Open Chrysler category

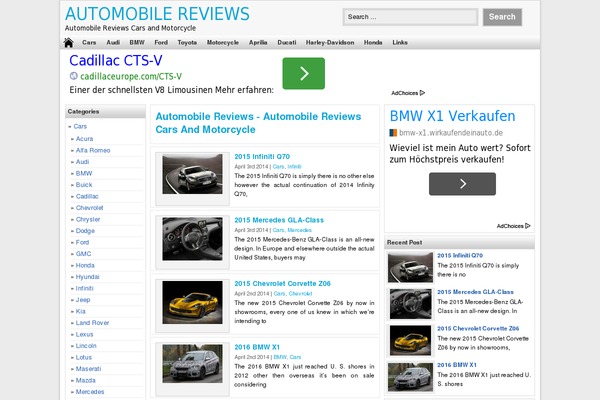[88, 219]
